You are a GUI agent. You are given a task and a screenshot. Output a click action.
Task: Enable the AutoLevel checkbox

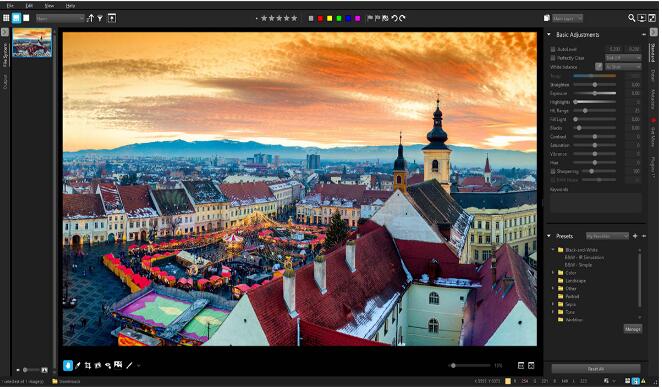click(553, 49)
